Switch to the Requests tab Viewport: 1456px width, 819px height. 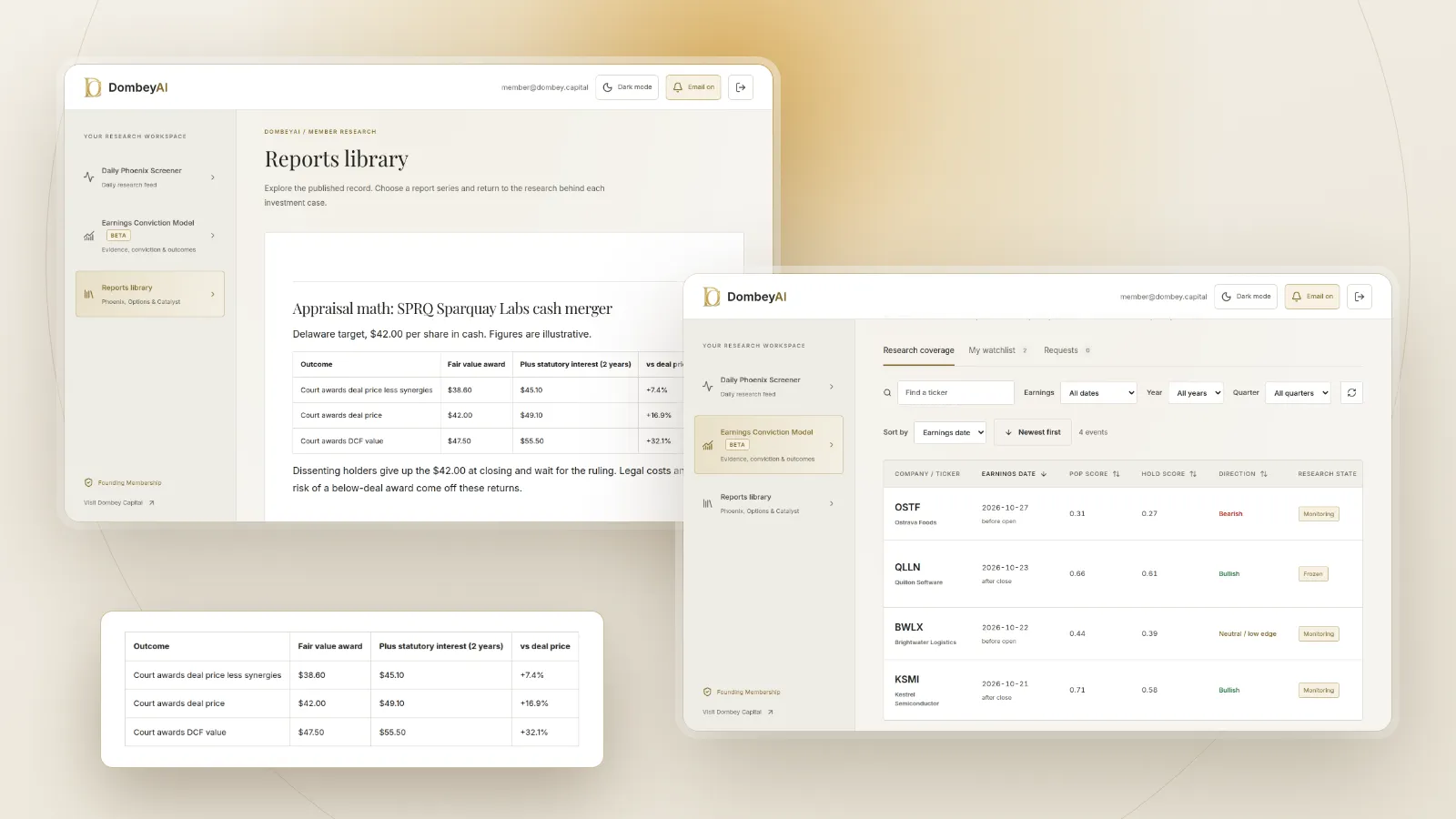pyautogui.click(x=1067, y=350)
